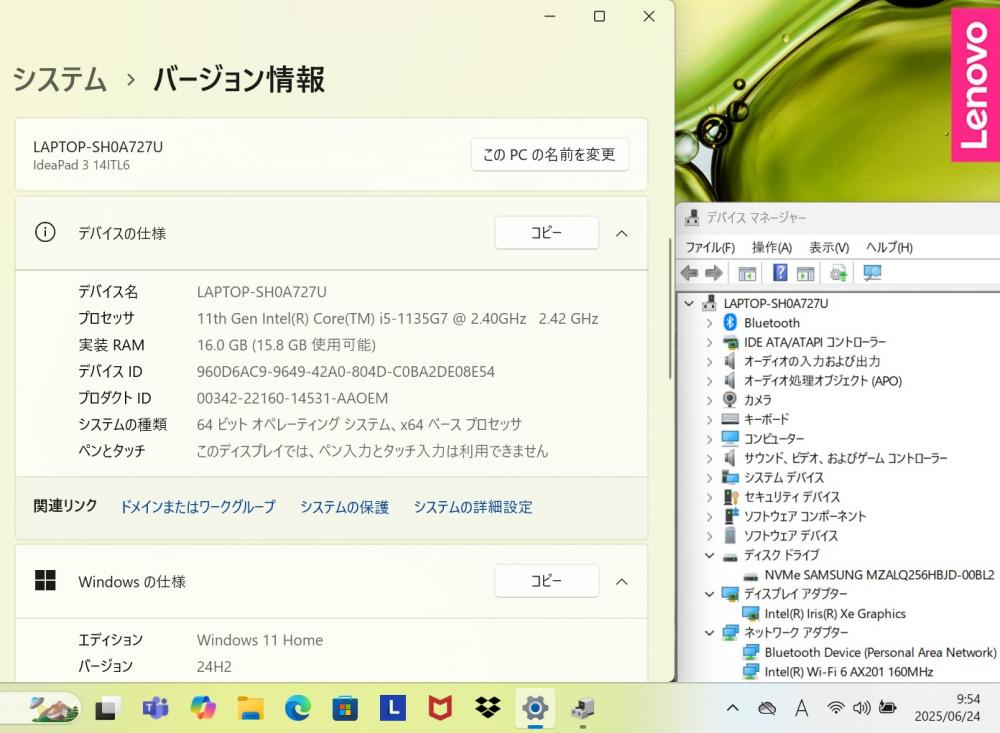Click the processor value i5-1135G7 text
The image size is (1000, 733).
click(x=397, y=319)
